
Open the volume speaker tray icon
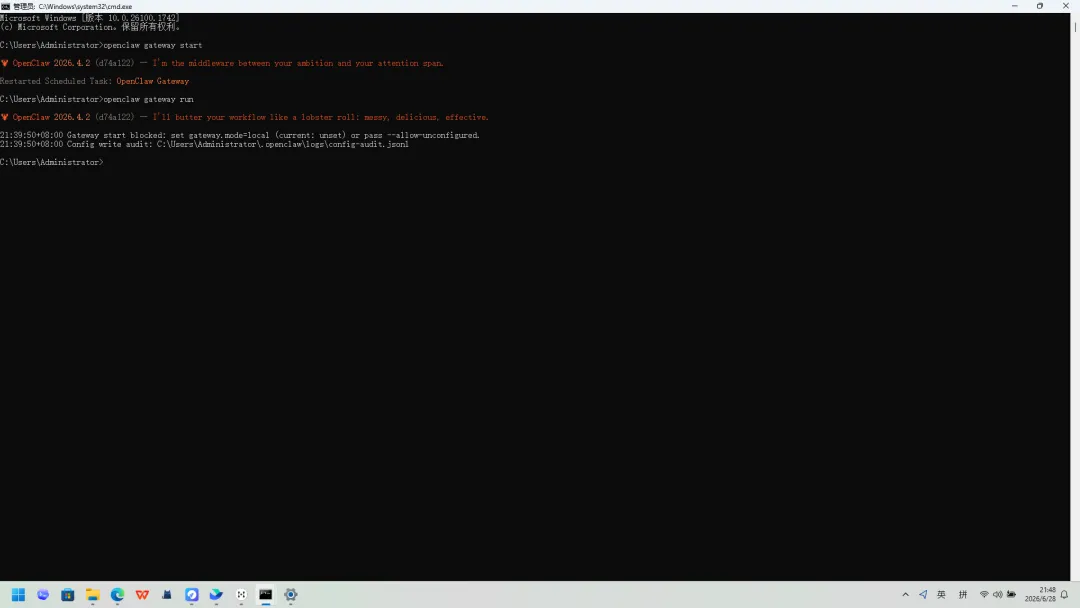[x=997, y=594]
